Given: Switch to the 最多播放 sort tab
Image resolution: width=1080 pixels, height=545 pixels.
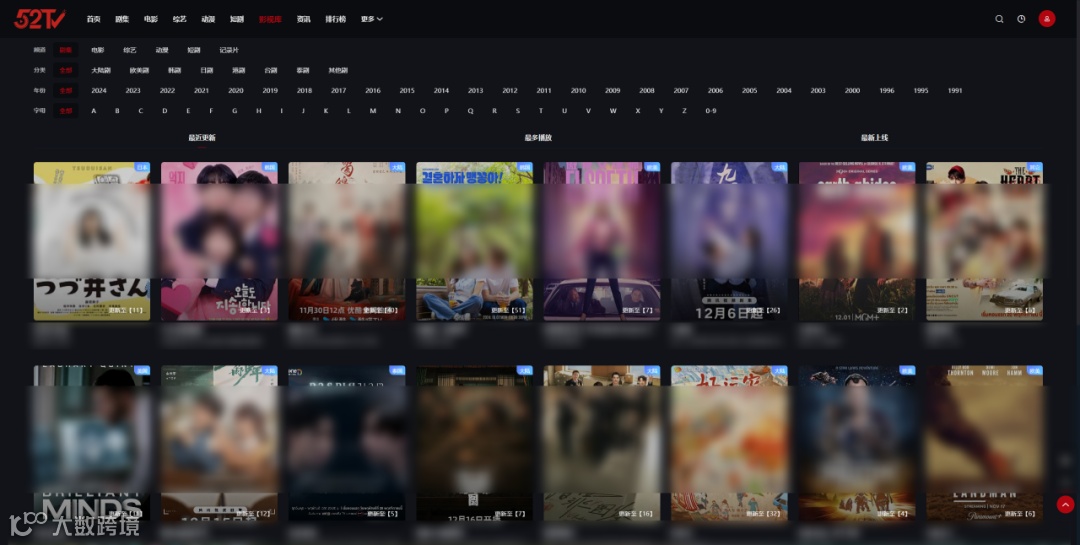Looking at the screenshot, I should point(538,138).
